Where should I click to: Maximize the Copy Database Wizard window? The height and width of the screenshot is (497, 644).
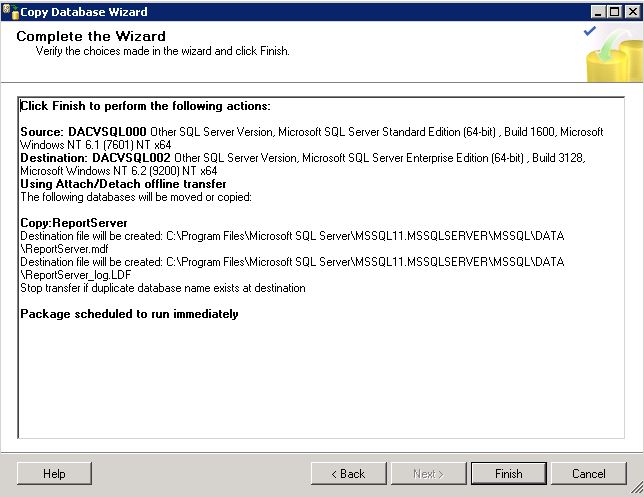coord(615,12)
